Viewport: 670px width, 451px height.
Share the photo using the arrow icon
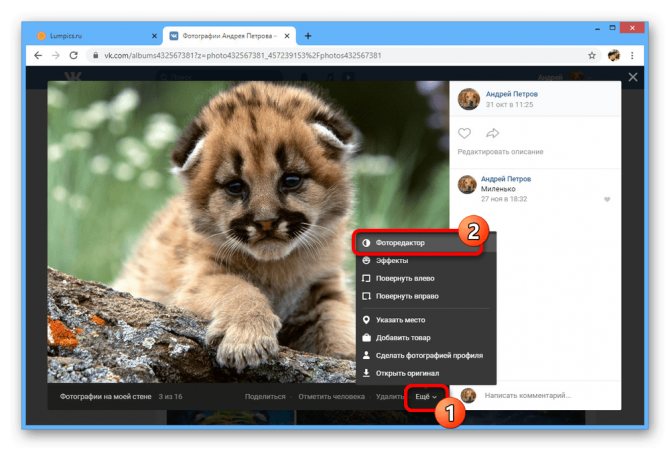point(492,133)
